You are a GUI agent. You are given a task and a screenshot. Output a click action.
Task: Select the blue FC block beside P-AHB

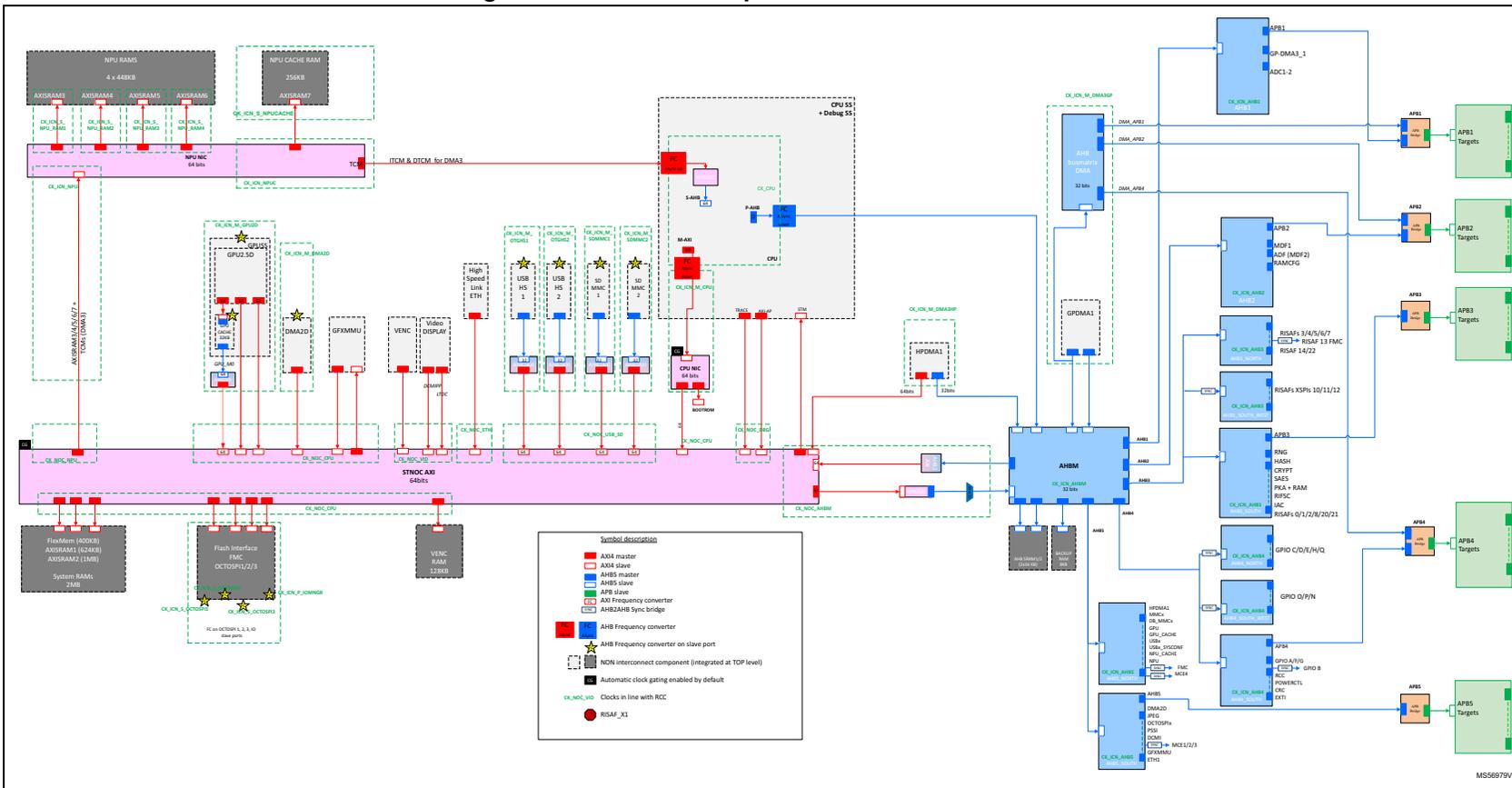coord(784,214)
